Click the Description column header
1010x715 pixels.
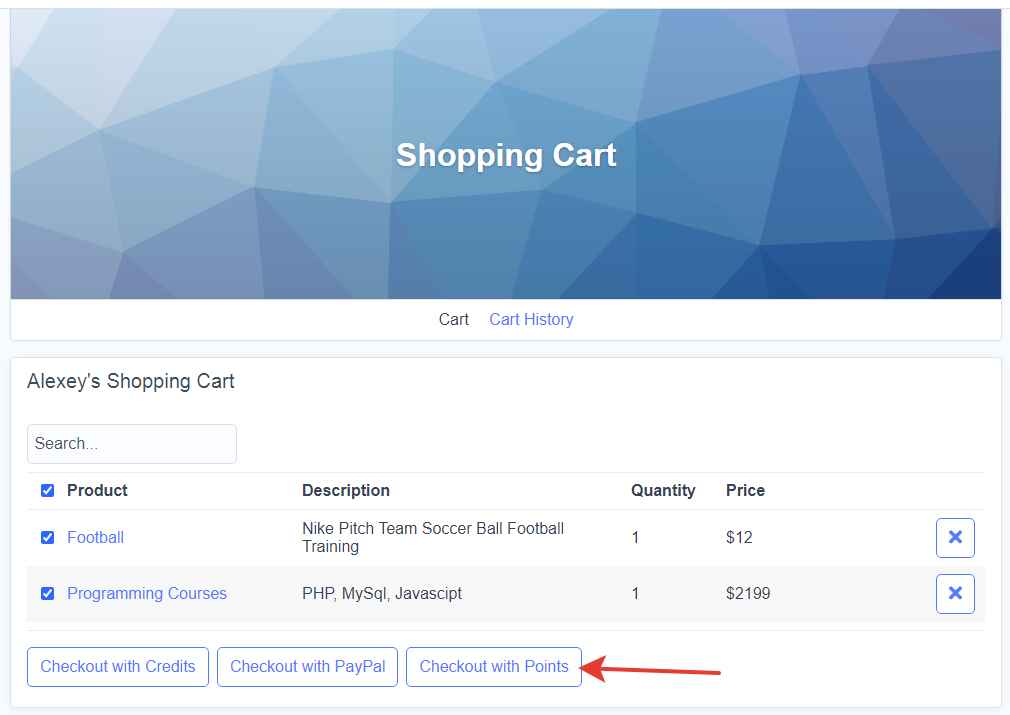pyautogui.click(x=346, y=490)
